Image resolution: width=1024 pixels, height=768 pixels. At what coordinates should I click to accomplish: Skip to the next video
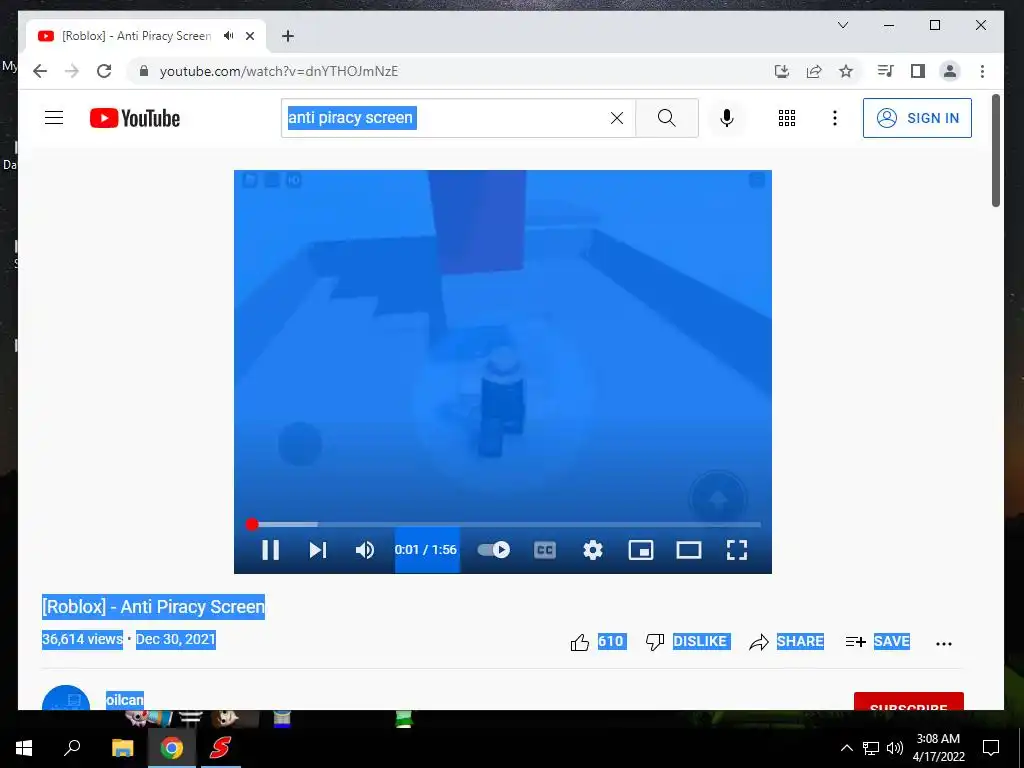pos(318,550)
